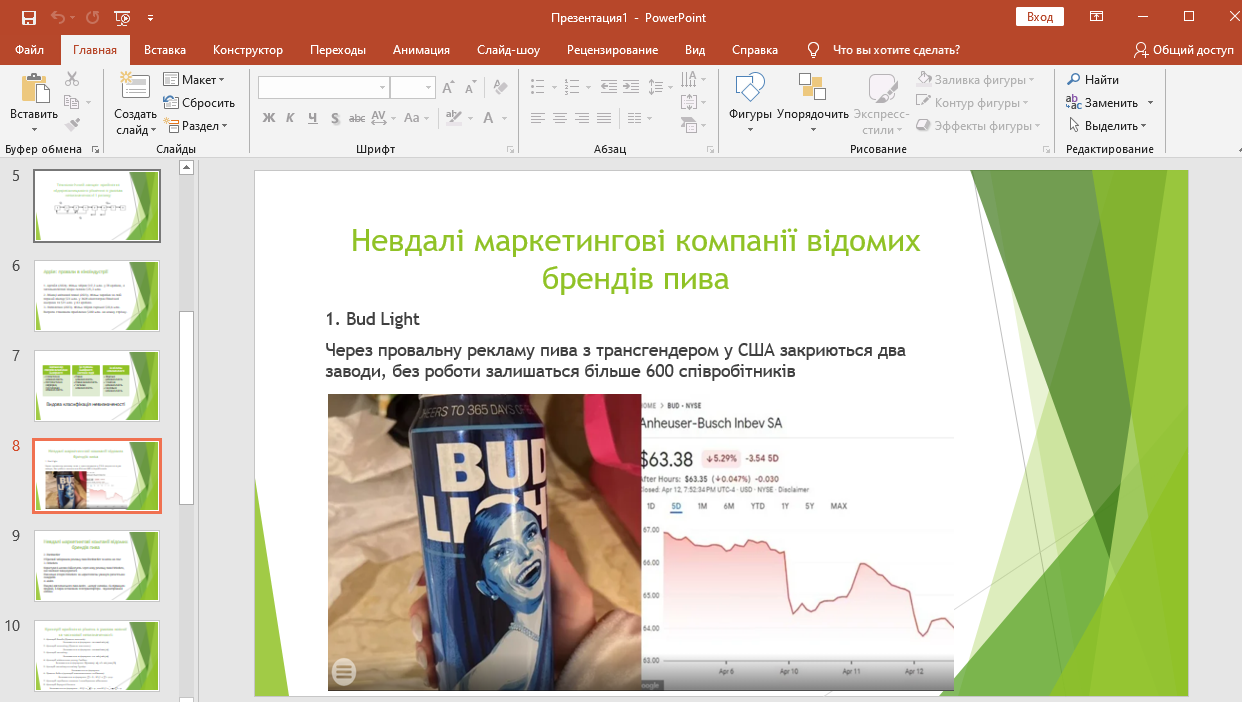Switch to the Анимация tab
The height and width of the screenshot is (702, 1242).
[421, 50]
